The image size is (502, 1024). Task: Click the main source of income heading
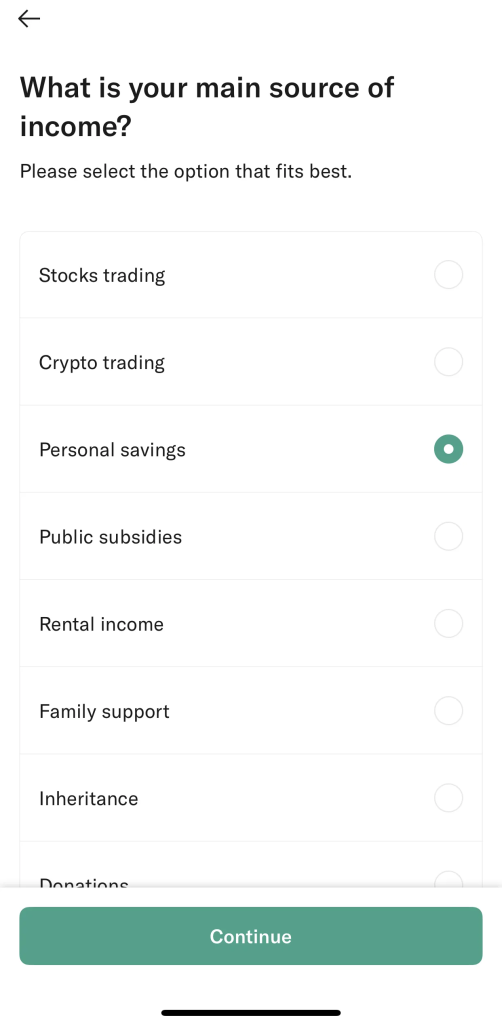207,106
